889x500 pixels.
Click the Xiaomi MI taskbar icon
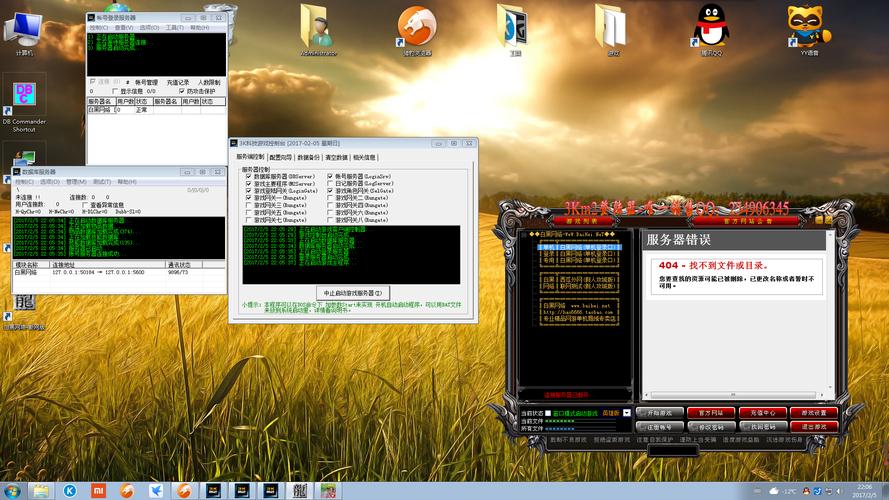(98, 490)
